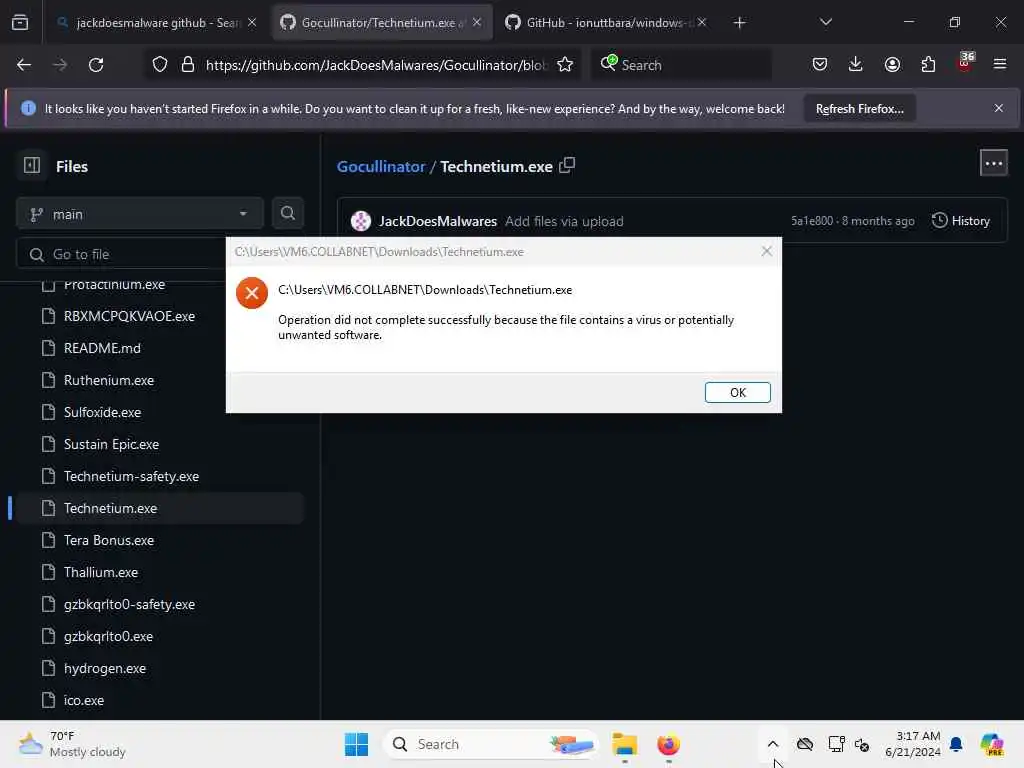Open the clock showing 3:17 AM
1024x768 pixels.
coord(912,744)
